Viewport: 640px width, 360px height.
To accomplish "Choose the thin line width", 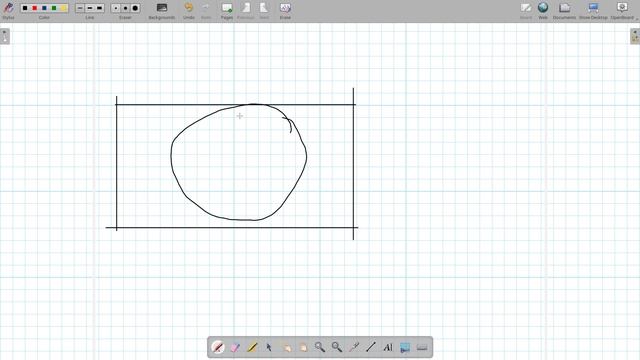I will (80, 8).
